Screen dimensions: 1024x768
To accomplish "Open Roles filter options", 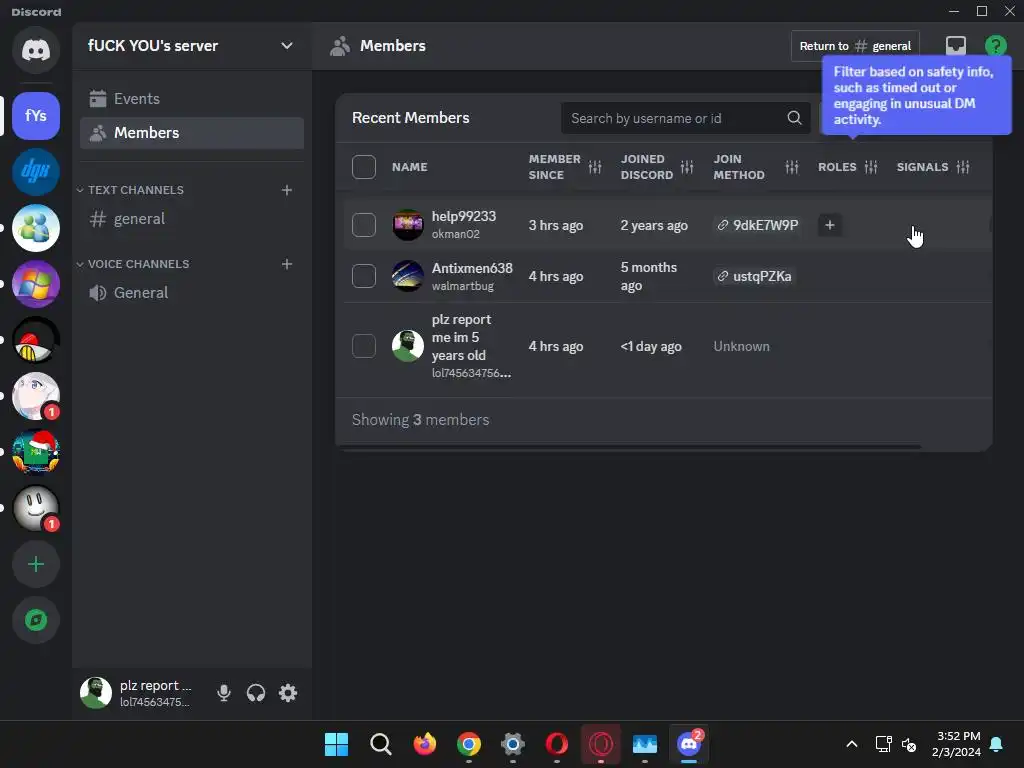I will (871, 167).
